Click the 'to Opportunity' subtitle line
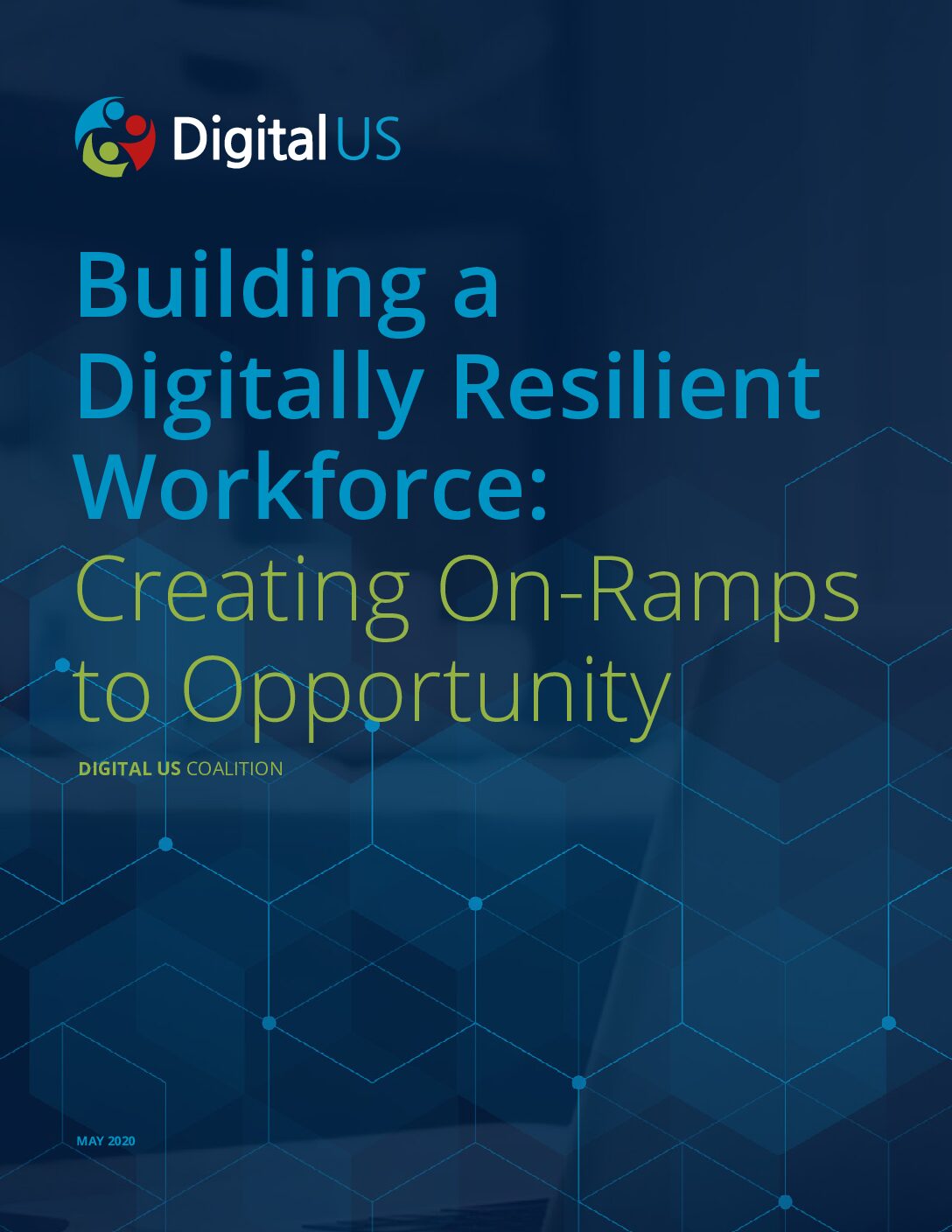The image size is (952, 1232). (373, 697)
